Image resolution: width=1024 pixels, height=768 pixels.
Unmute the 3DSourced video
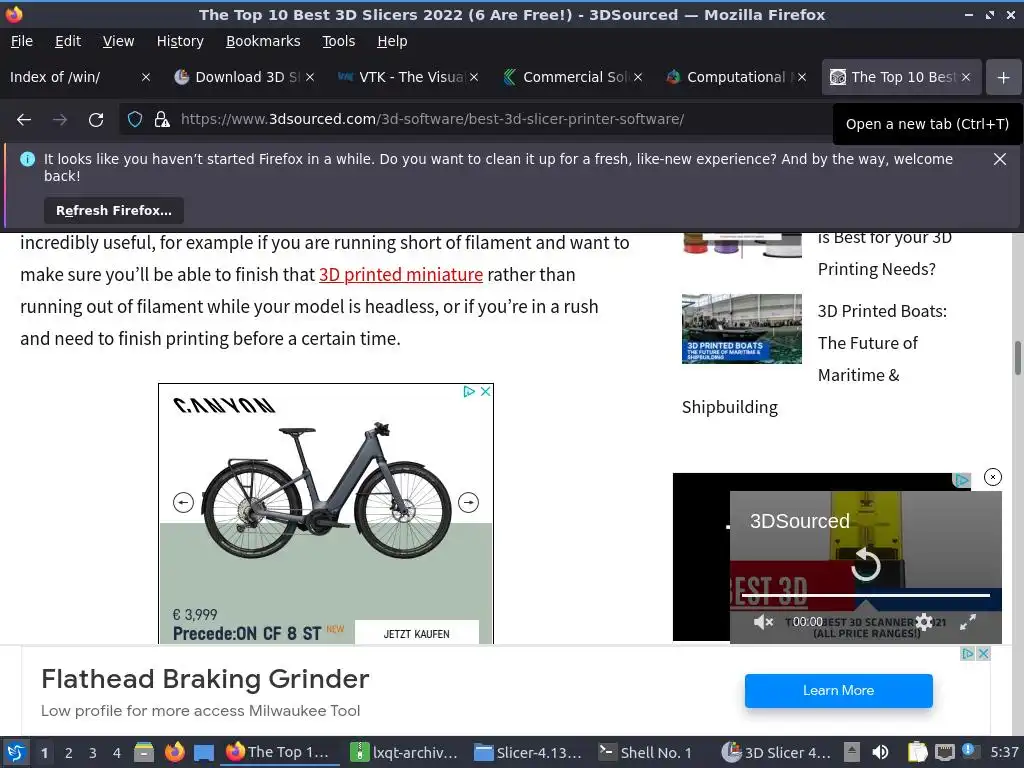[763, 622]
